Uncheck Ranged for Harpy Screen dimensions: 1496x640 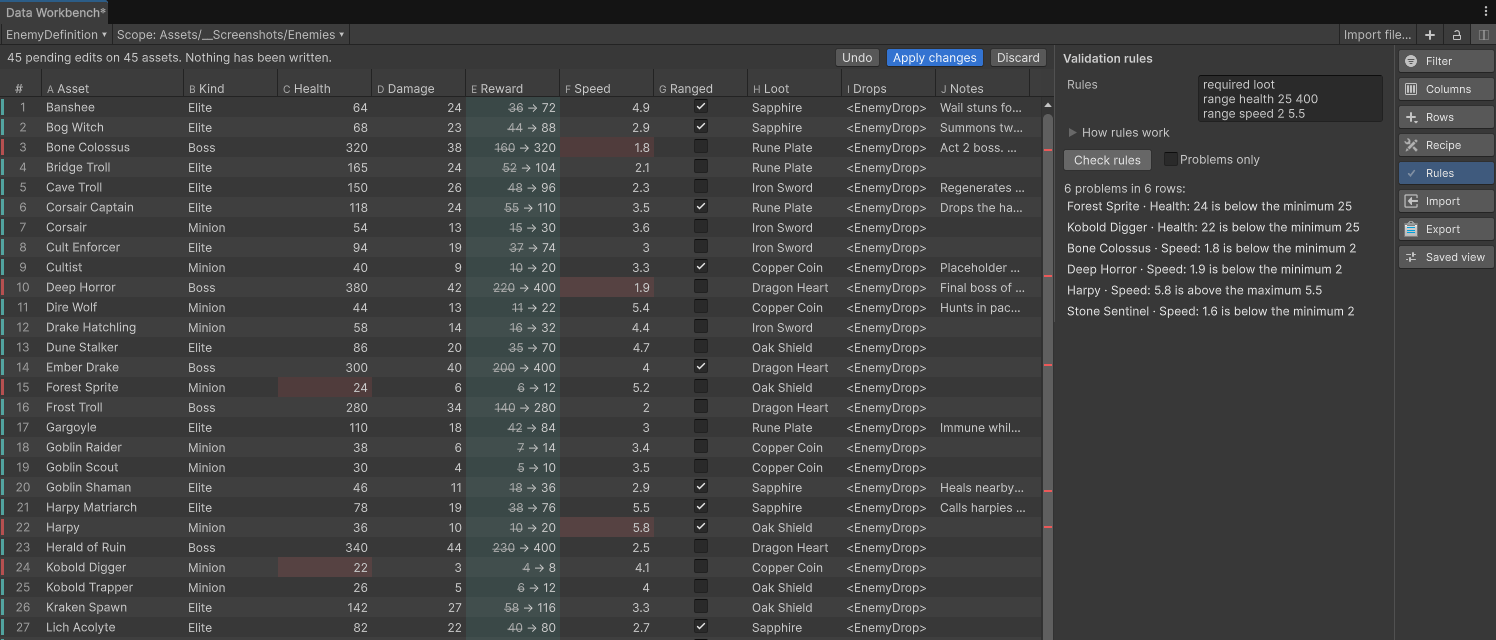point(701,526)
